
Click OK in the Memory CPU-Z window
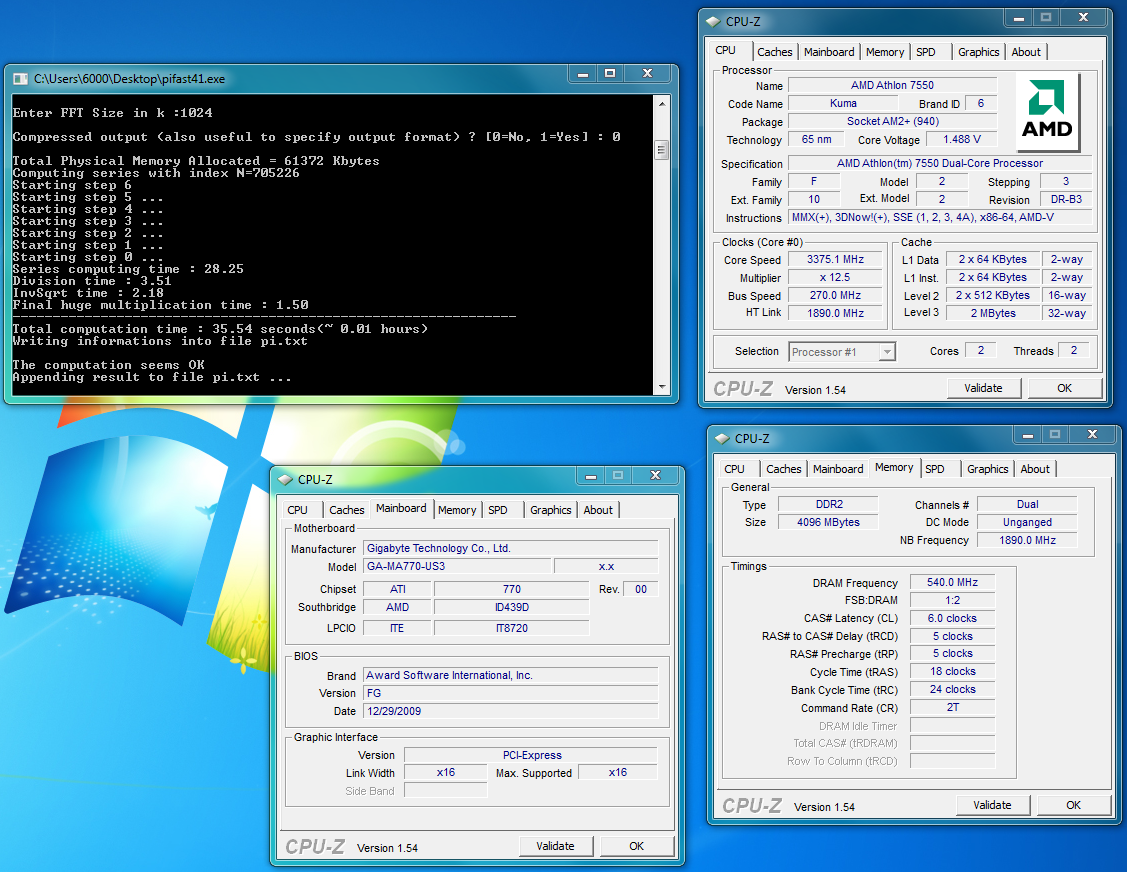pyautogui.click(x=1073, y=805)
